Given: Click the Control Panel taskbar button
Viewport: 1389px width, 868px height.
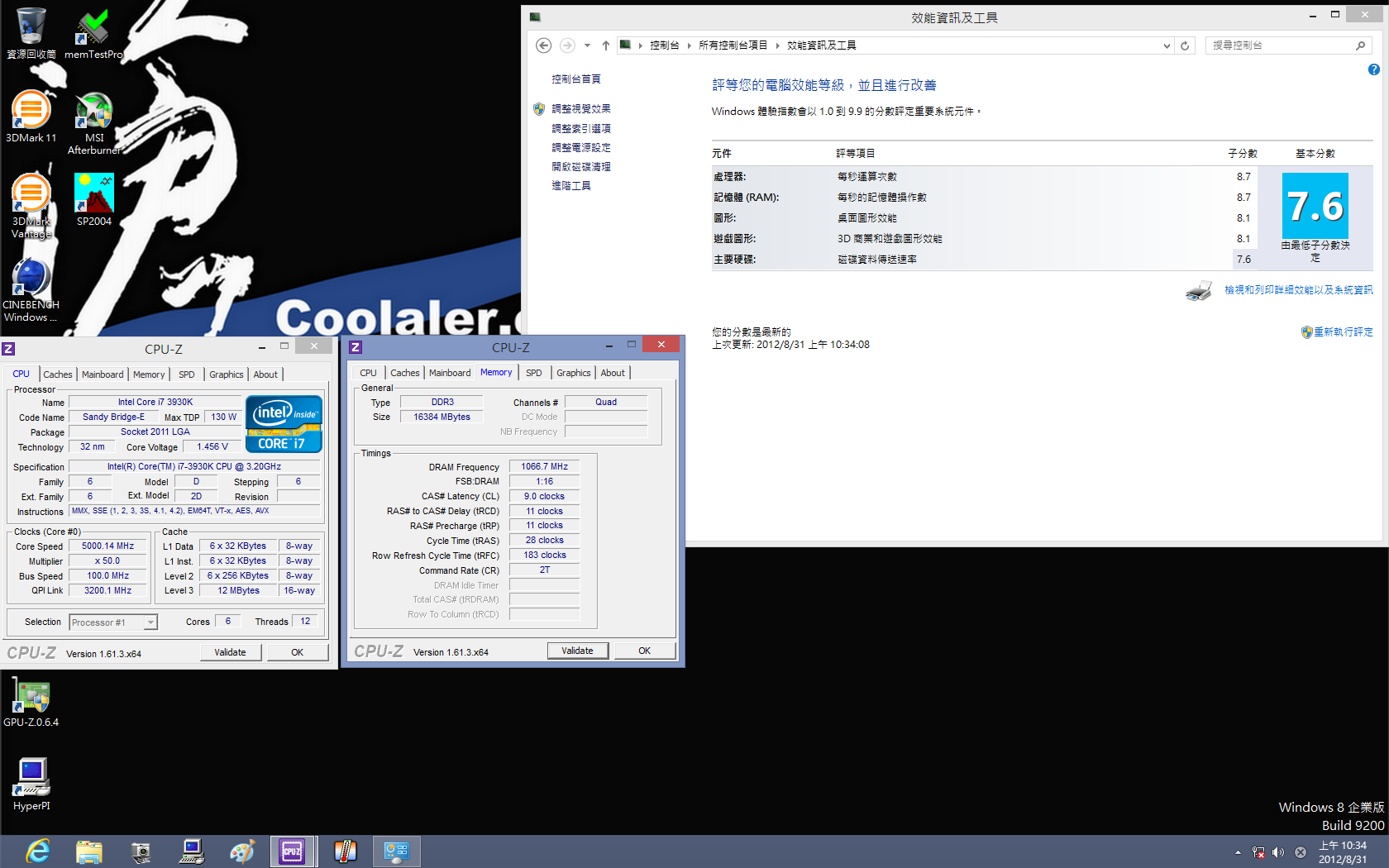Looking at the screenshot, I should (396, 851).
